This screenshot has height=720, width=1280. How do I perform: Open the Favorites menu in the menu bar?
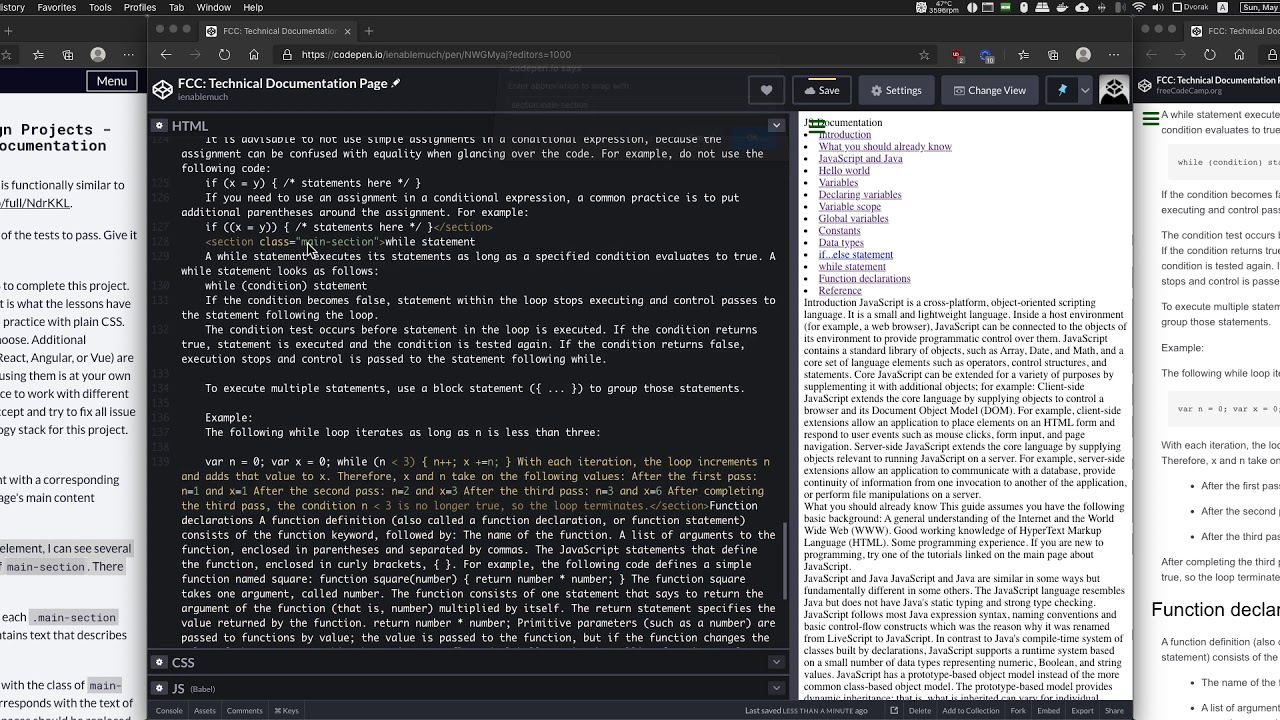tap(56, 7)
